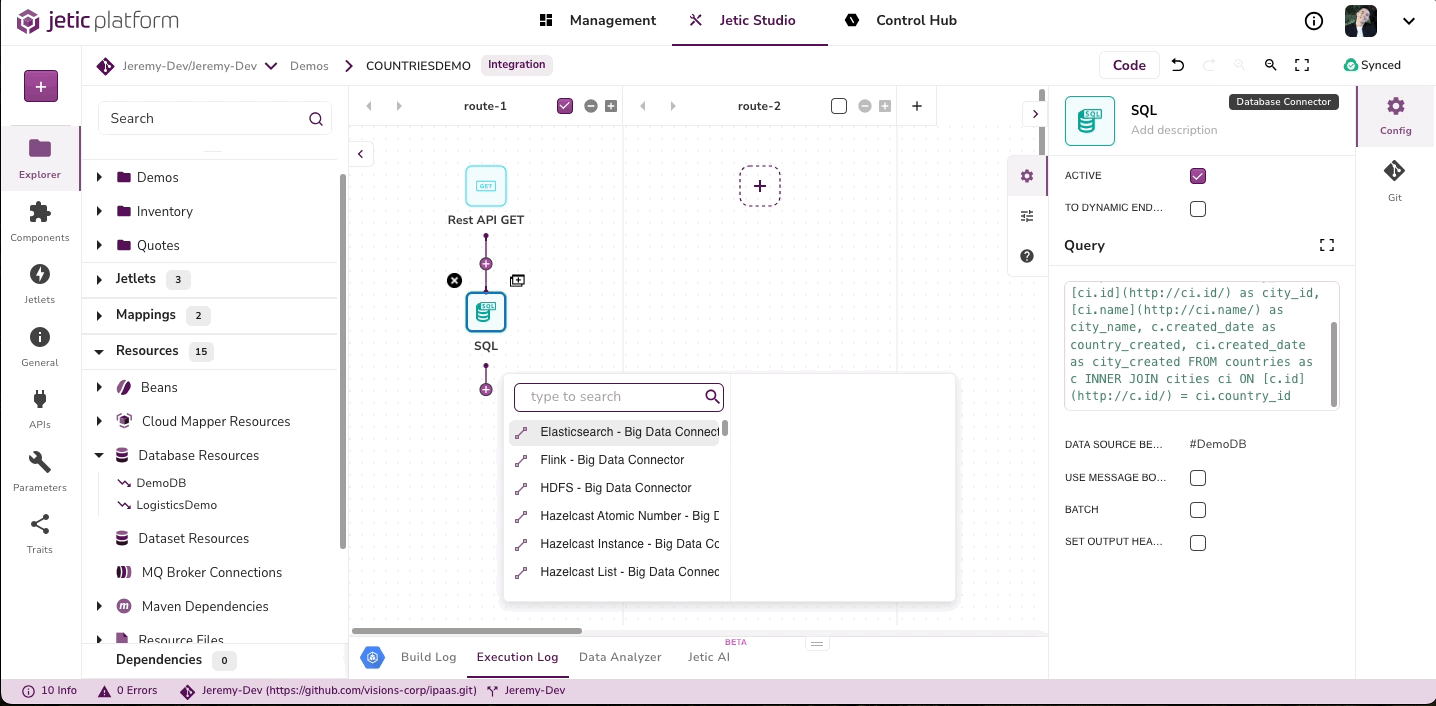Open the APIs plug panel

(40, 409)
